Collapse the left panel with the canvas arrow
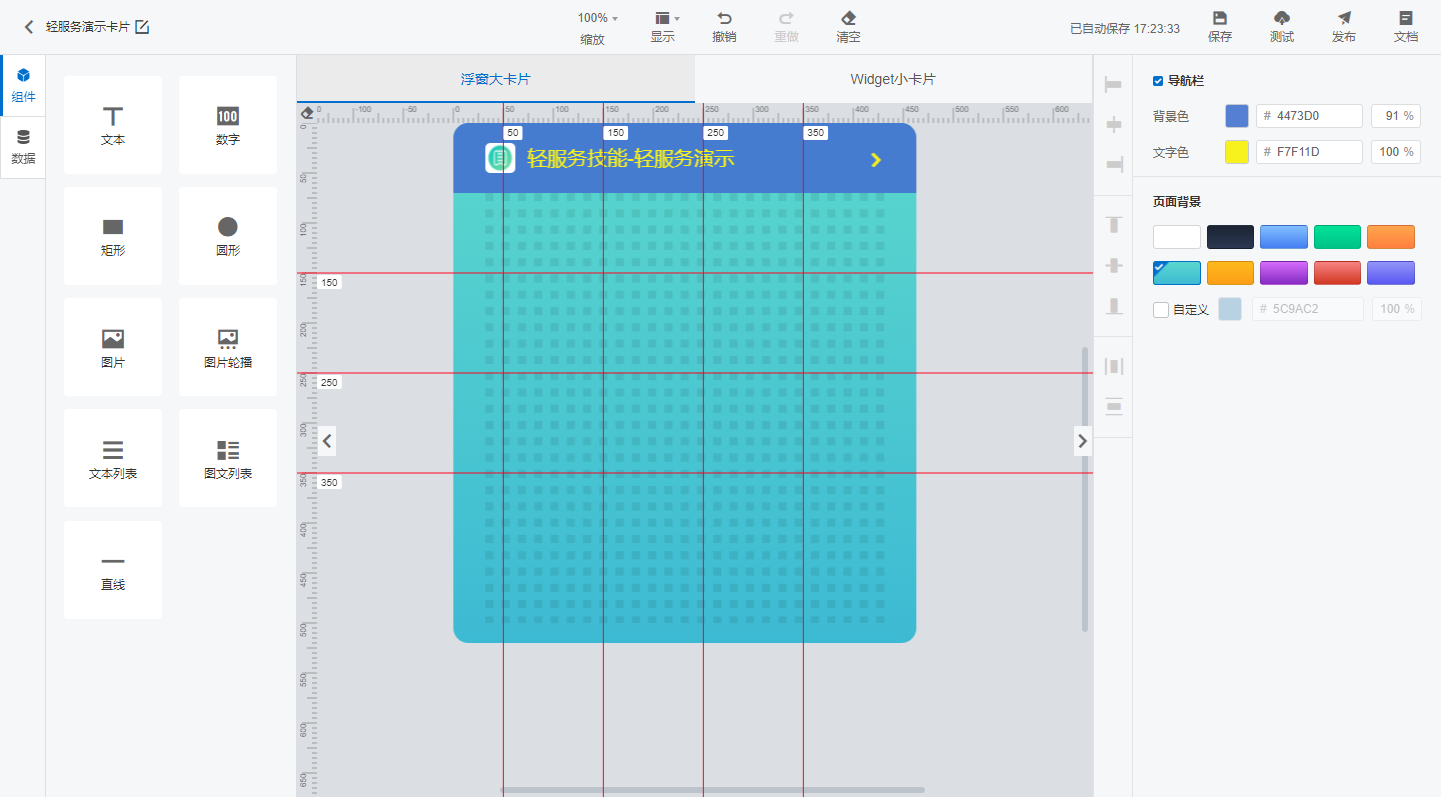Image resolution: width=1441 pixels, height=797 pixels. pyautogui.click(x=327, y=440)
